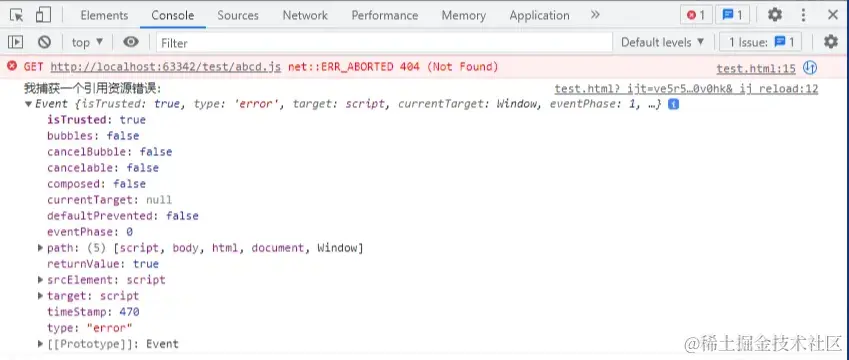Select the bubbles: false property row
Viewport: 849px width, 360px height.
pos(93,136)
